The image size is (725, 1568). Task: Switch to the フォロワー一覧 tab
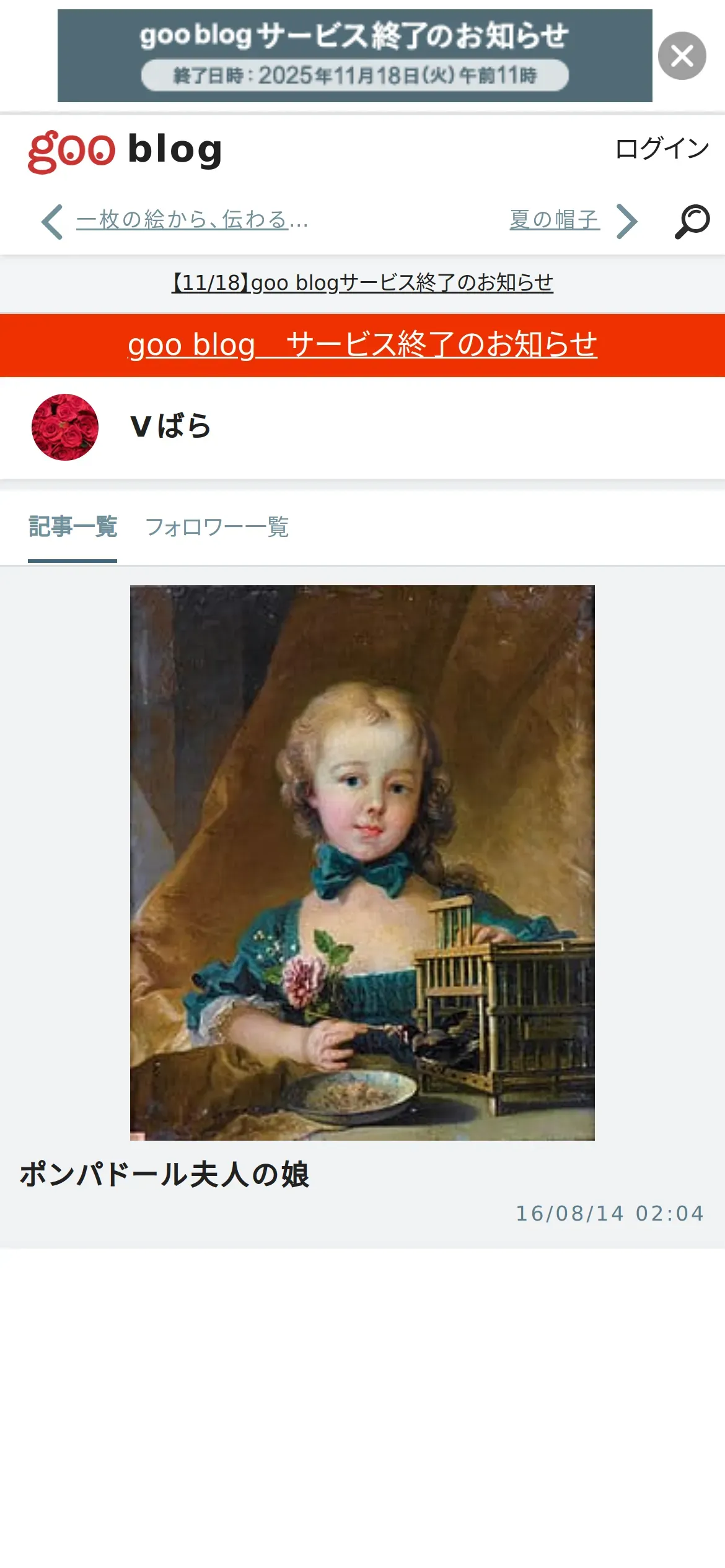click(x=217, y=528)
